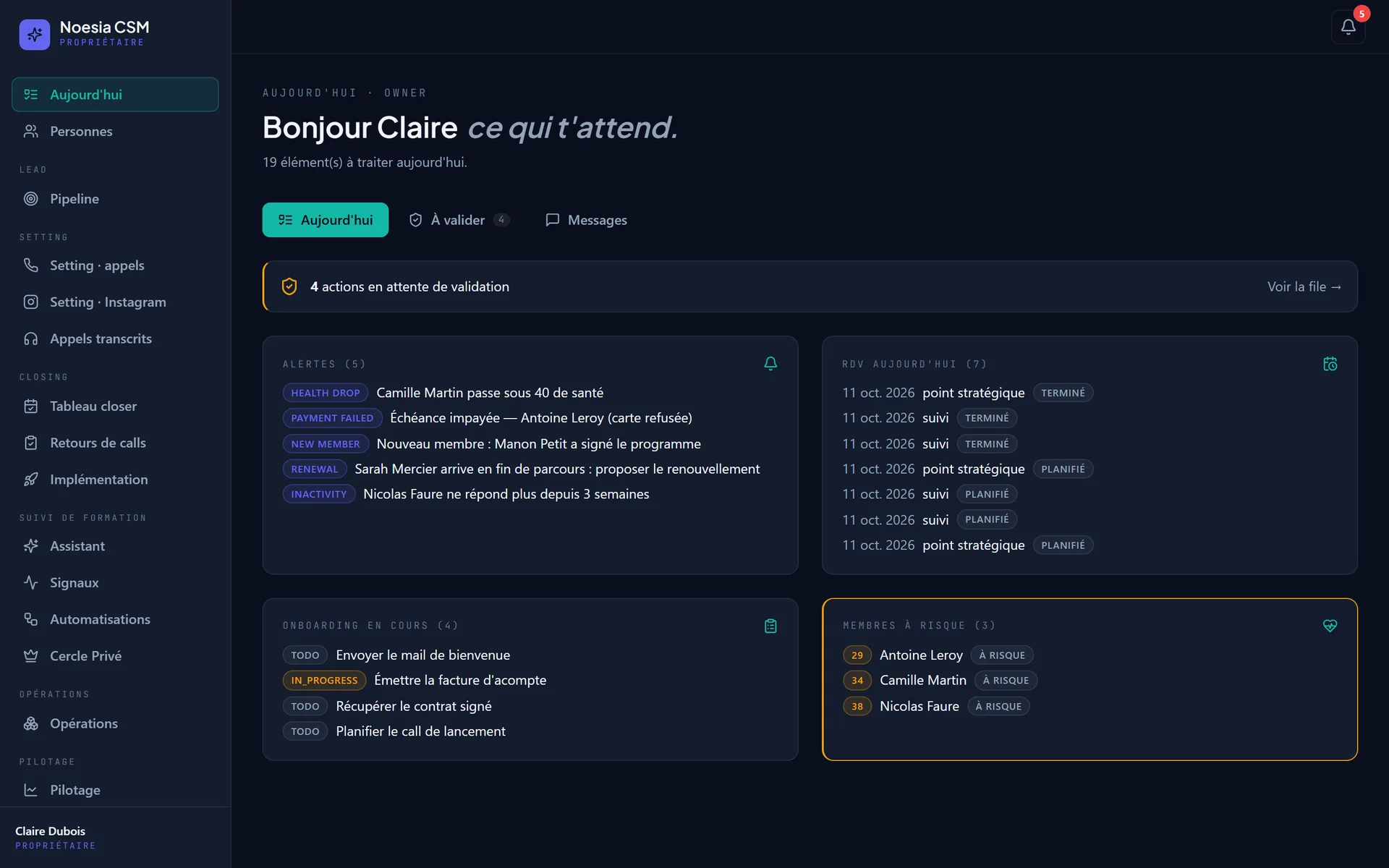Click the Noesia CSM sparkle logo
Image resolution: width=1389 pixels, height=868 pixels.
[35, 34]
